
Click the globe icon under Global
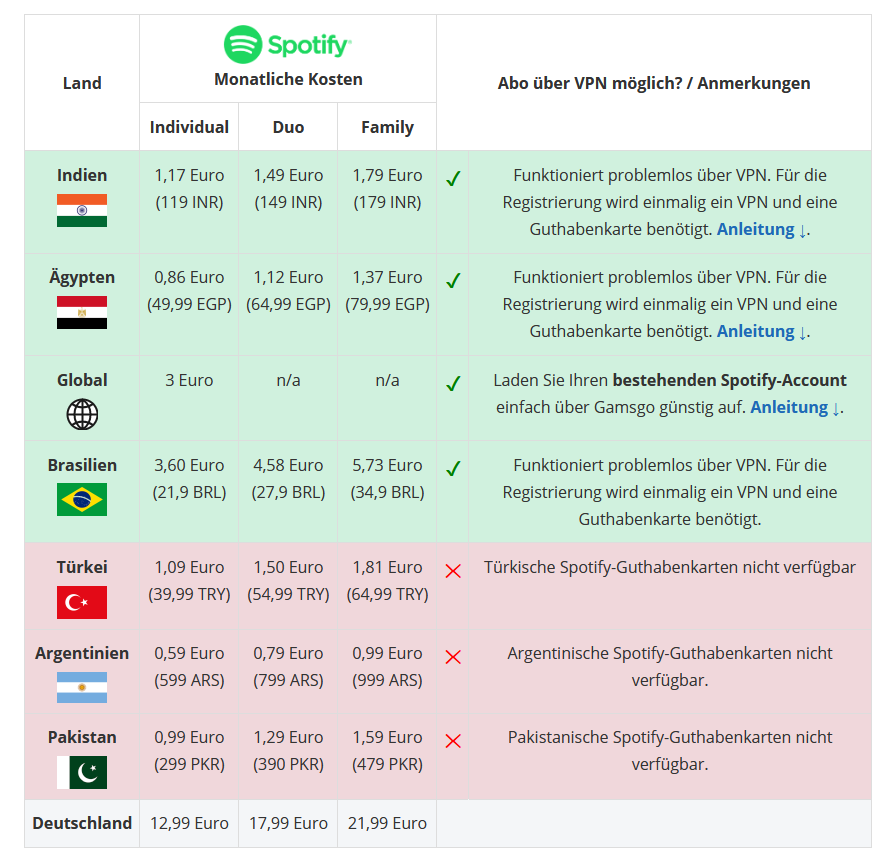(82, 414)
